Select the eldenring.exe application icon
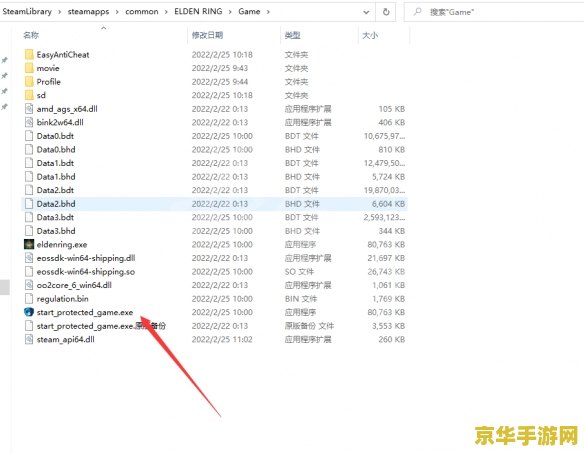 pos(29,244)
